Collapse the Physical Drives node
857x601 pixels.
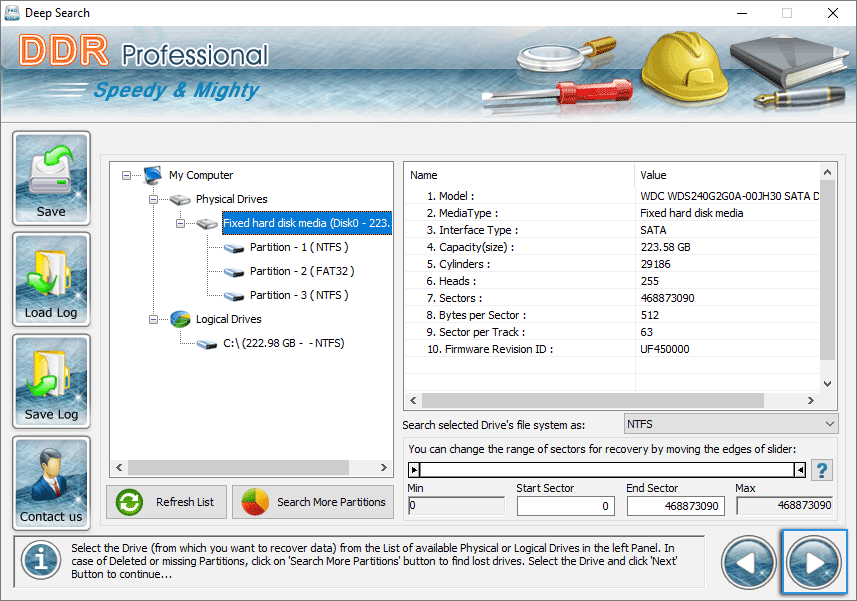pyautogui.click(x=154, y=199)
